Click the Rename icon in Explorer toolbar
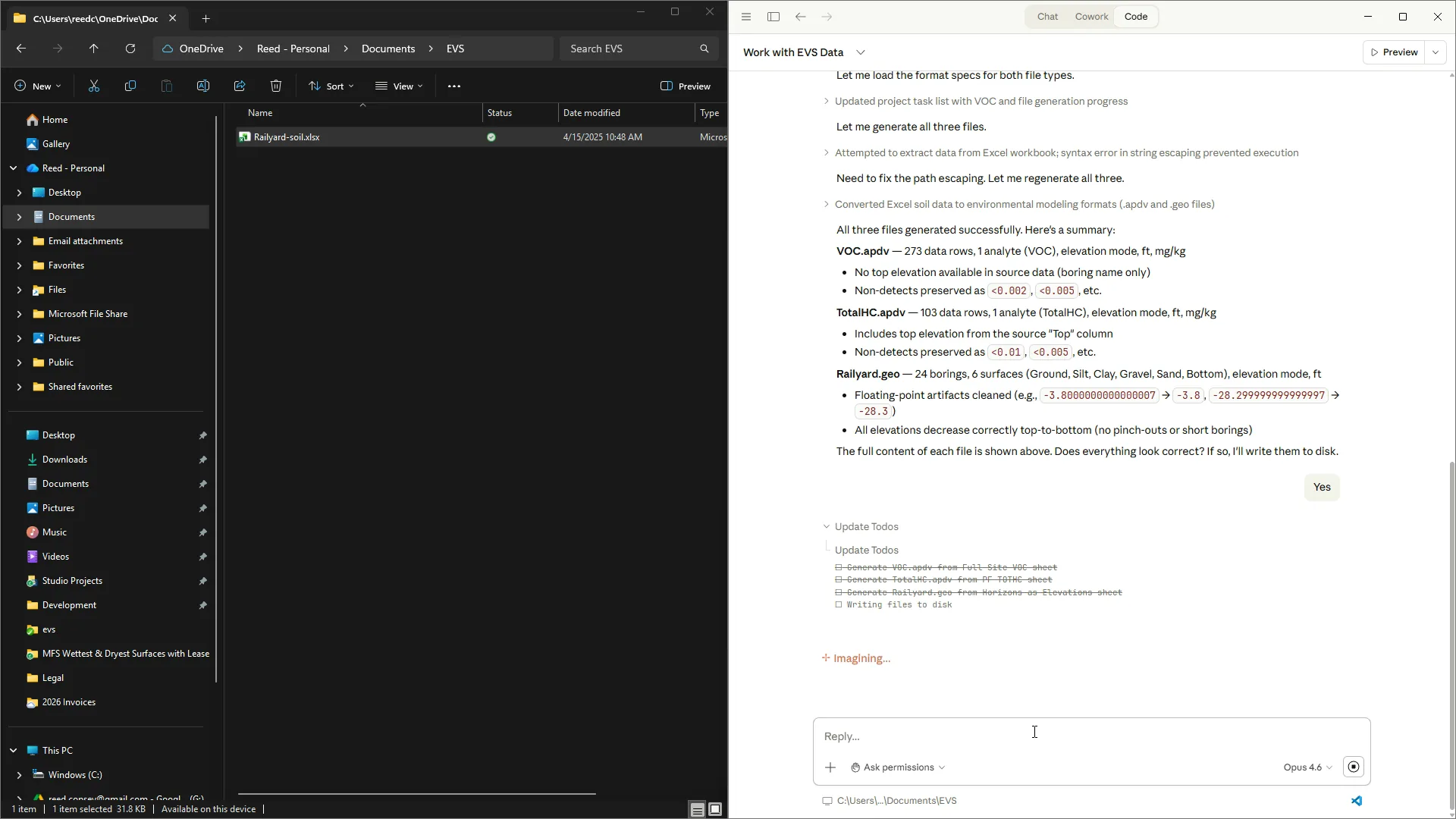 tap(203, 86)
